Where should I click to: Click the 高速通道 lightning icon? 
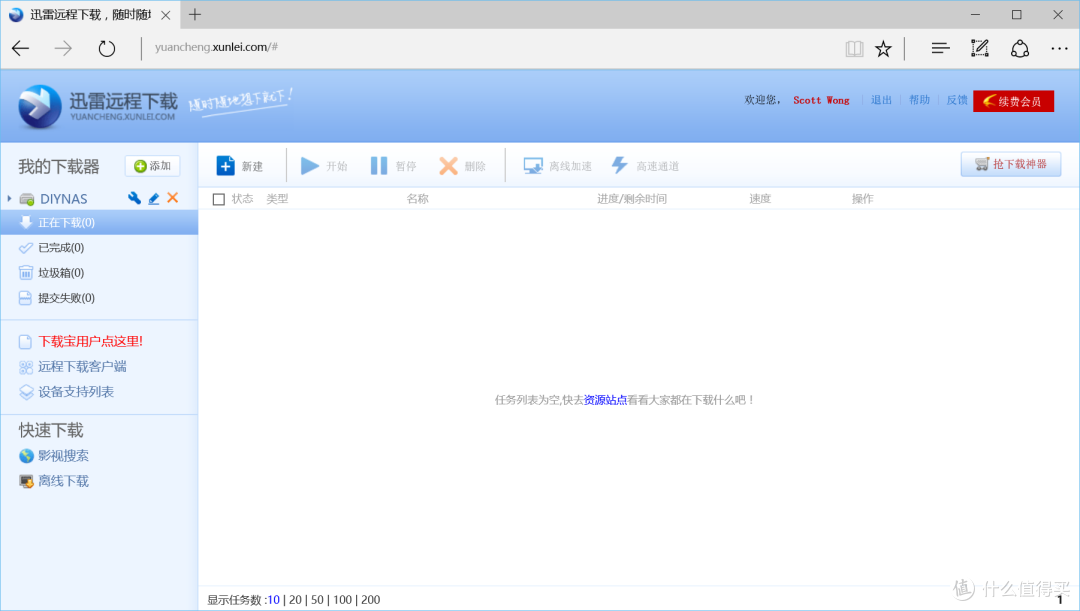point(620,166)
